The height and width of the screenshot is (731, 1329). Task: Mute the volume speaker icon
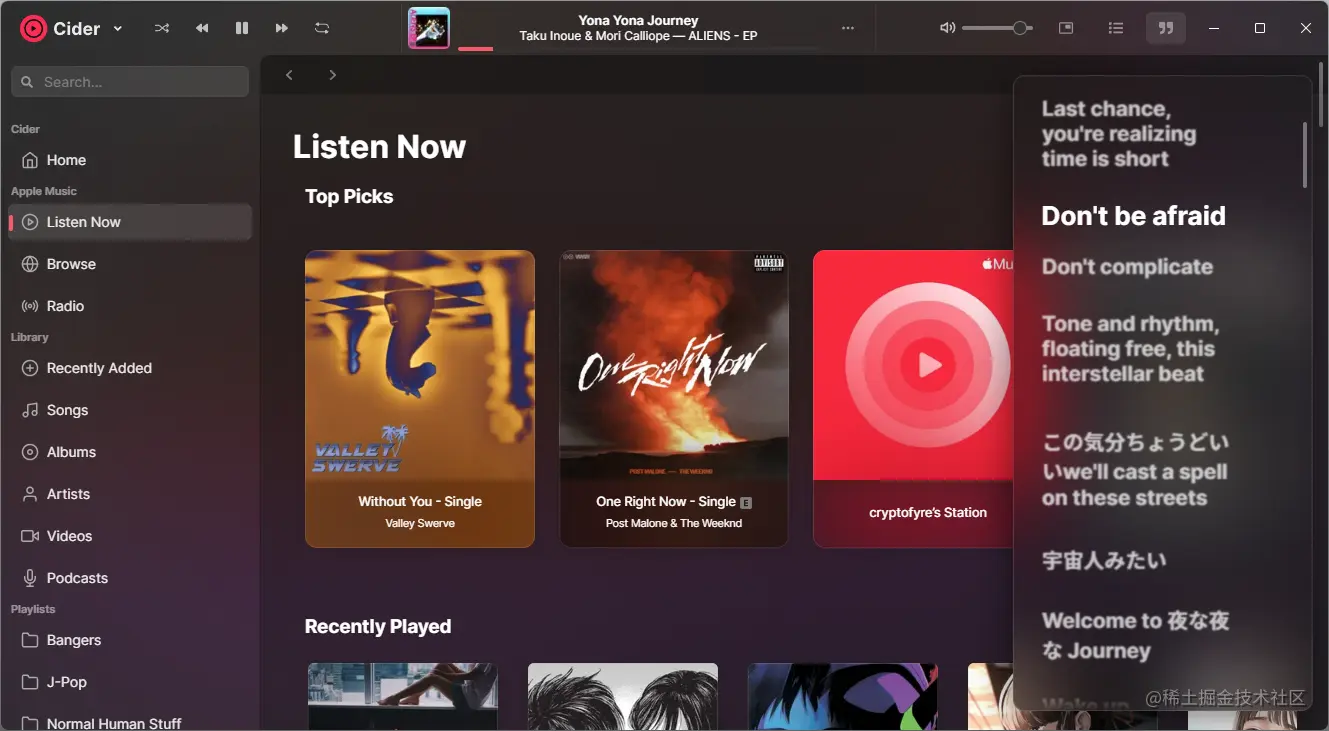[x=947, y=28]
